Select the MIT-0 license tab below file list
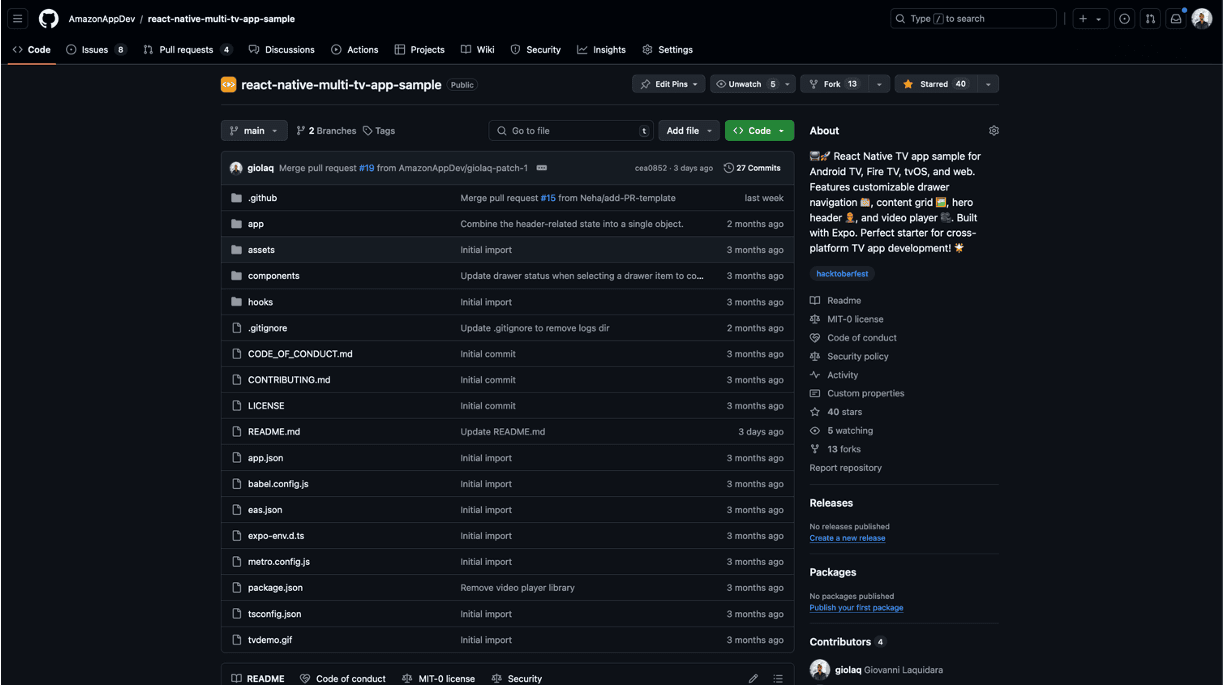This screenshot has height=686, width=1224. (438, 679)
